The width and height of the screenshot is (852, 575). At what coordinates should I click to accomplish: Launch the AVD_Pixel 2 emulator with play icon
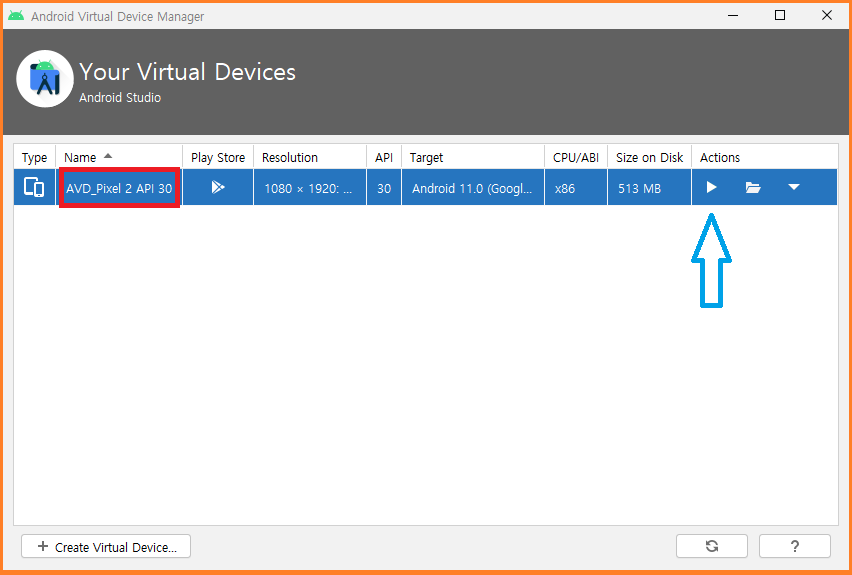tap(711, 188)
